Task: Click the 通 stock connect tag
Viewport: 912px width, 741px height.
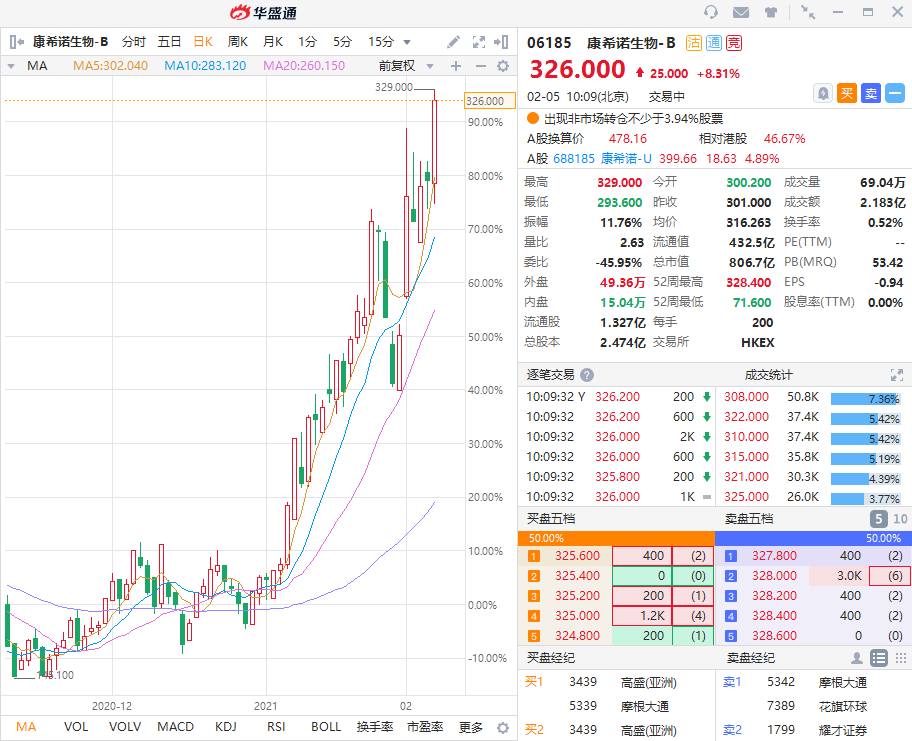Action: pos(714,43)
